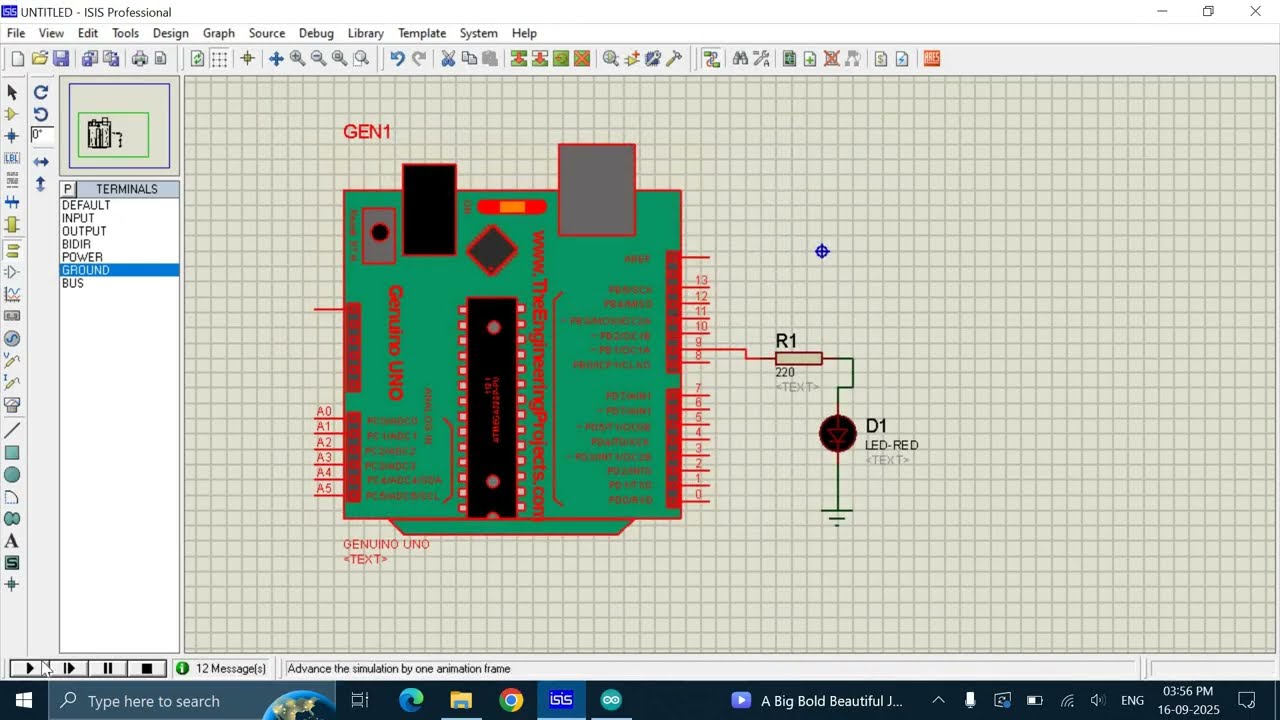Click the D1 LED-RED component

(x=838, y=434)
